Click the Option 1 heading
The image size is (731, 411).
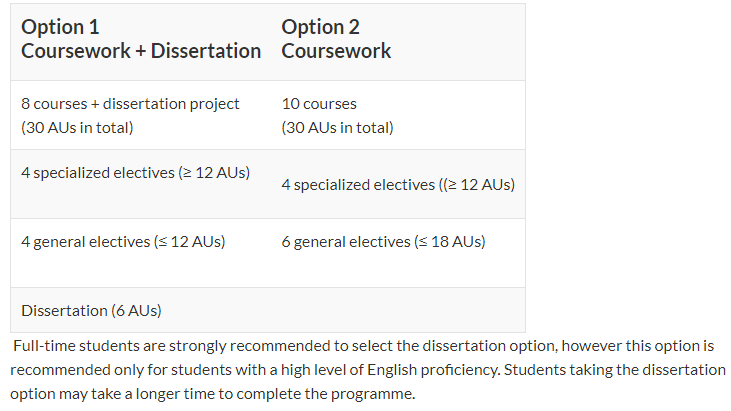tap(60, 27)
